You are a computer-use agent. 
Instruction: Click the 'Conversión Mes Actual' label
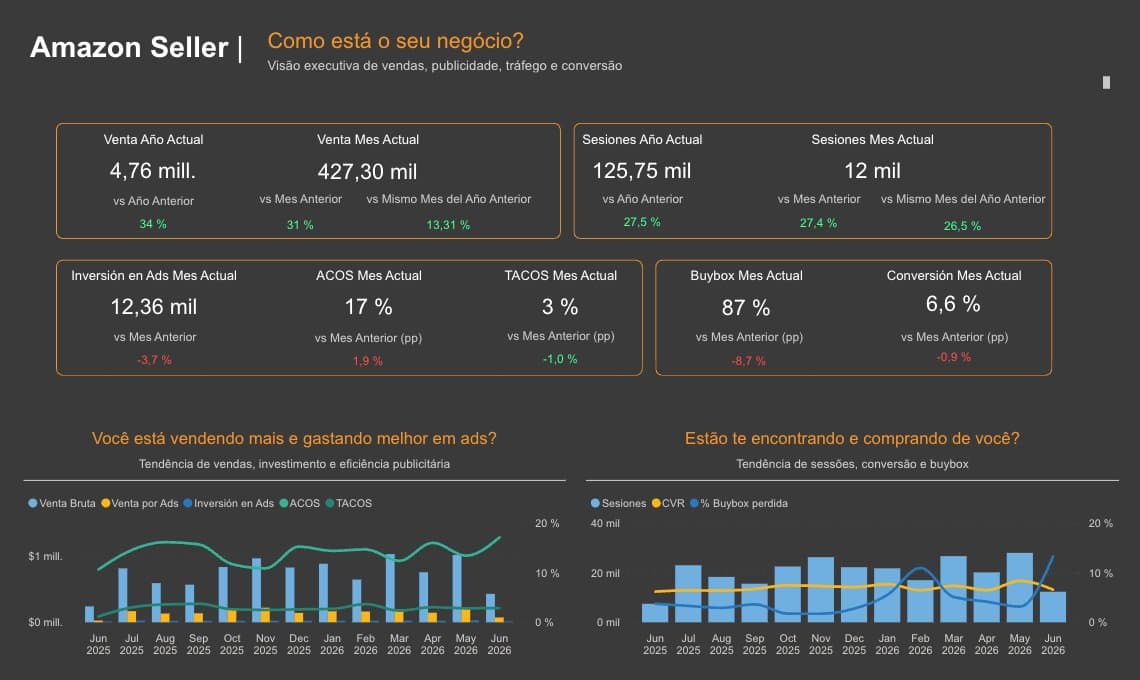954,276
